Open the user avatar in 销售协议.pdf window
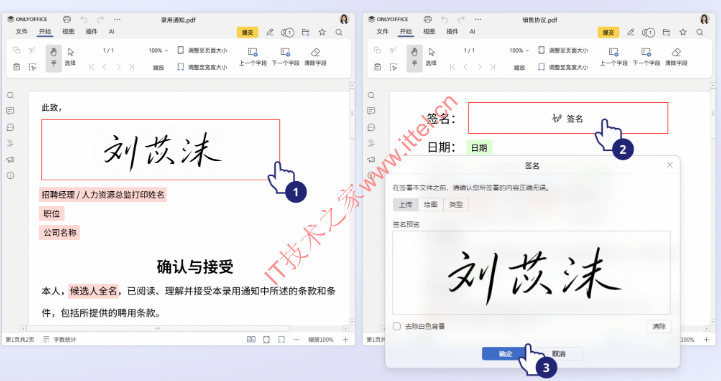The width and height of the screenshot is (721, 381). click(x=705, y=19)
